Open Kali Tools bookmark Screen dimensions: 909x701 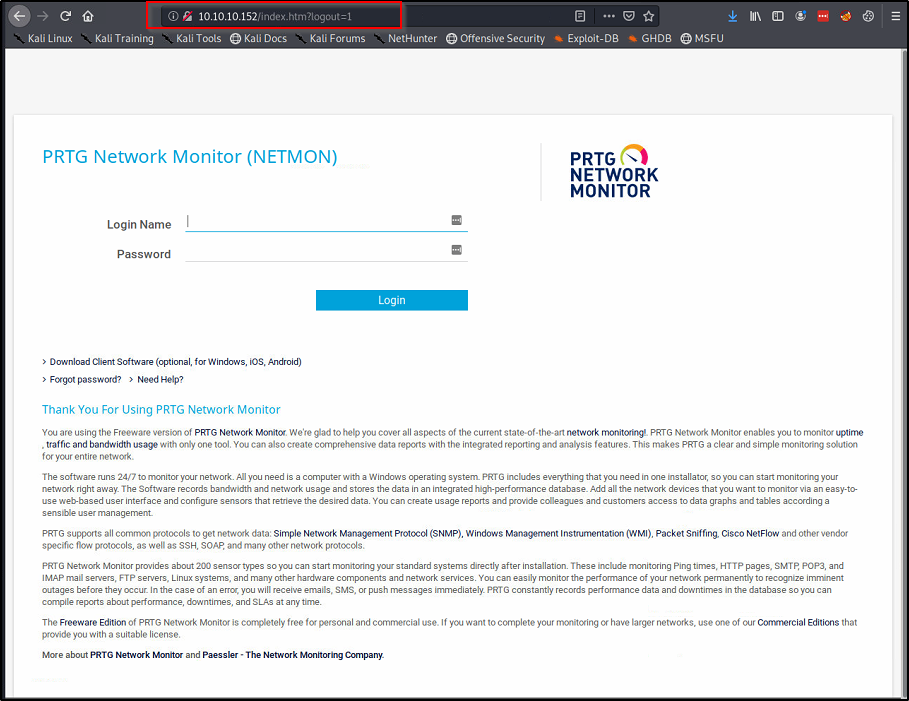point(192,38)
